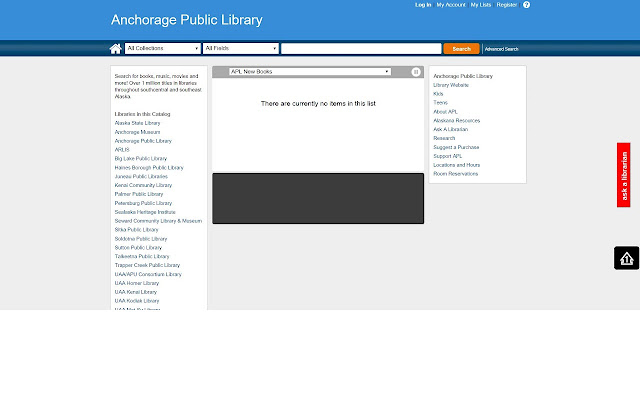Open the library card house icon widget
The width and height of the screenshot is (640, 400).
click(x=627, y=258)
